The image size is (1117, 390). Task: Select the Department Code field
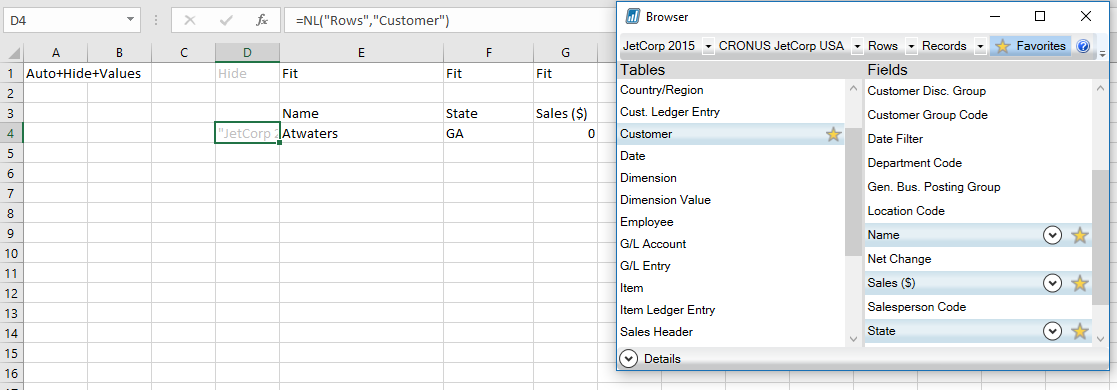click(x=978, y=163)
